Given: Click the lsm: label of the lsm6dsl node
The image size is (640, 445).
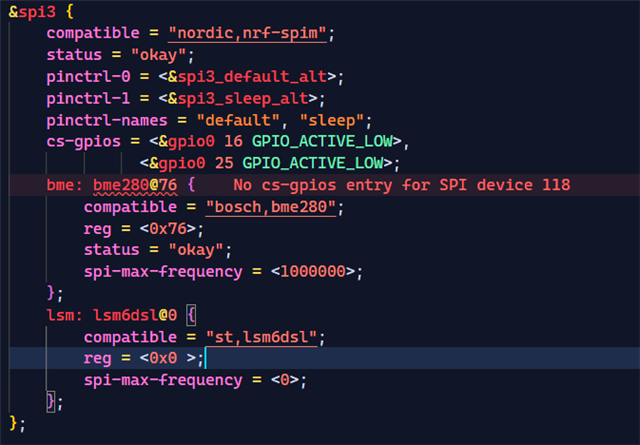Looking at the screenshot, I should point(64,316).
